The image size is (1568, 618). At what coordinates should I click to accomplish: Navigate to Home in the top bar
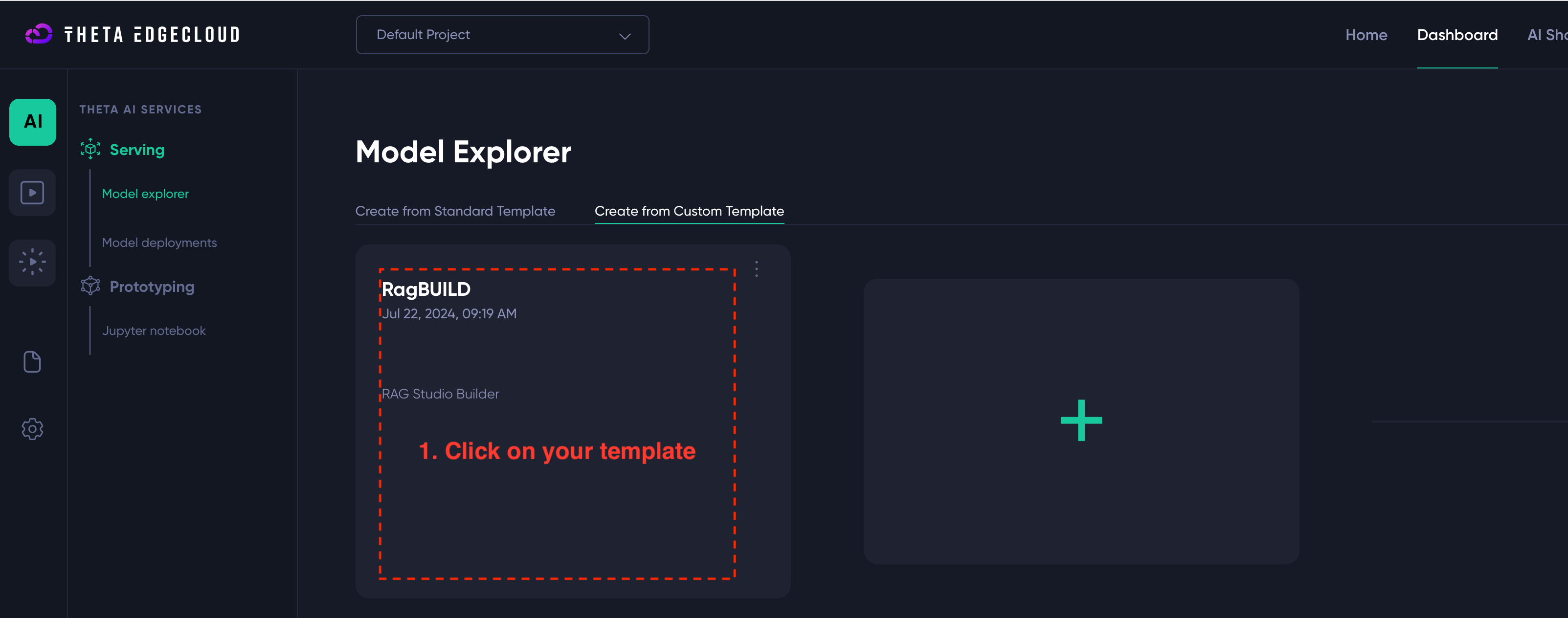(x=1366, y=35)
